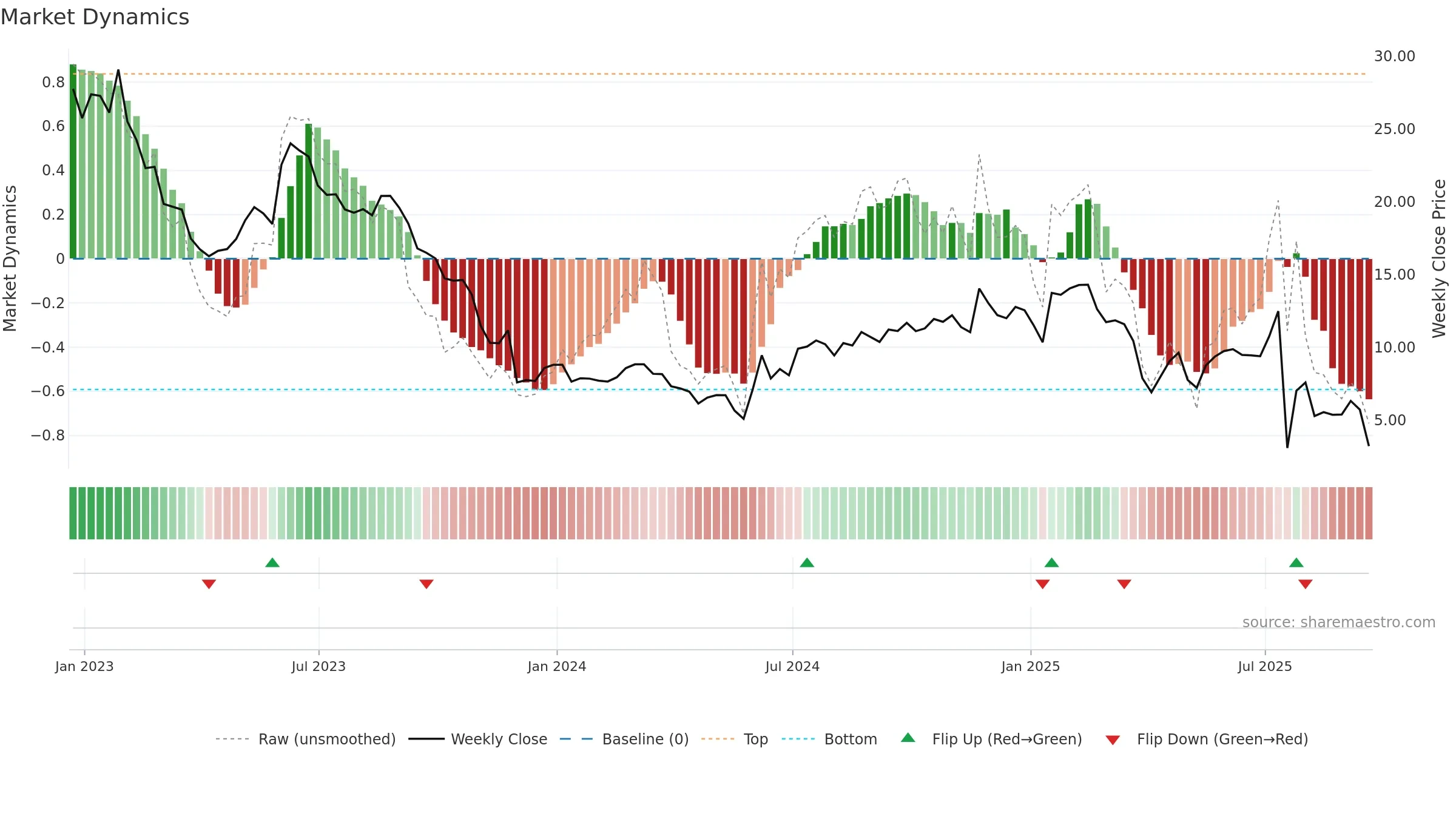Viewport: 1456px width, 819px height.
Task: Click the green Flip Up triangle icon in legend
Action: (908, 738)
